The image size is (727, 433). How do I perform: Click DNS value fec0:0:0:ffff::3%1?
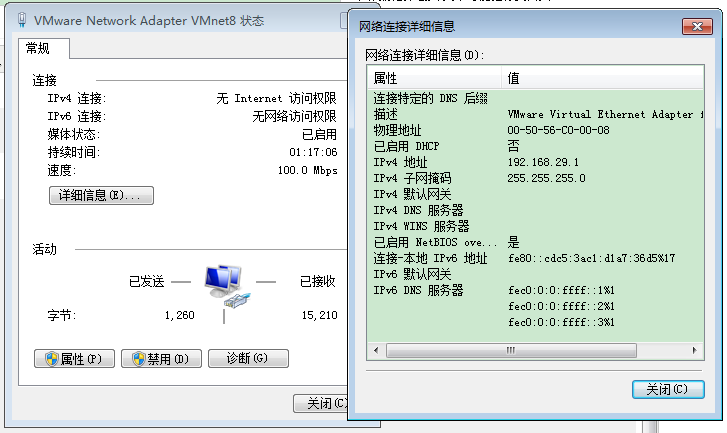pyautogui.click(x=561, y=322)
